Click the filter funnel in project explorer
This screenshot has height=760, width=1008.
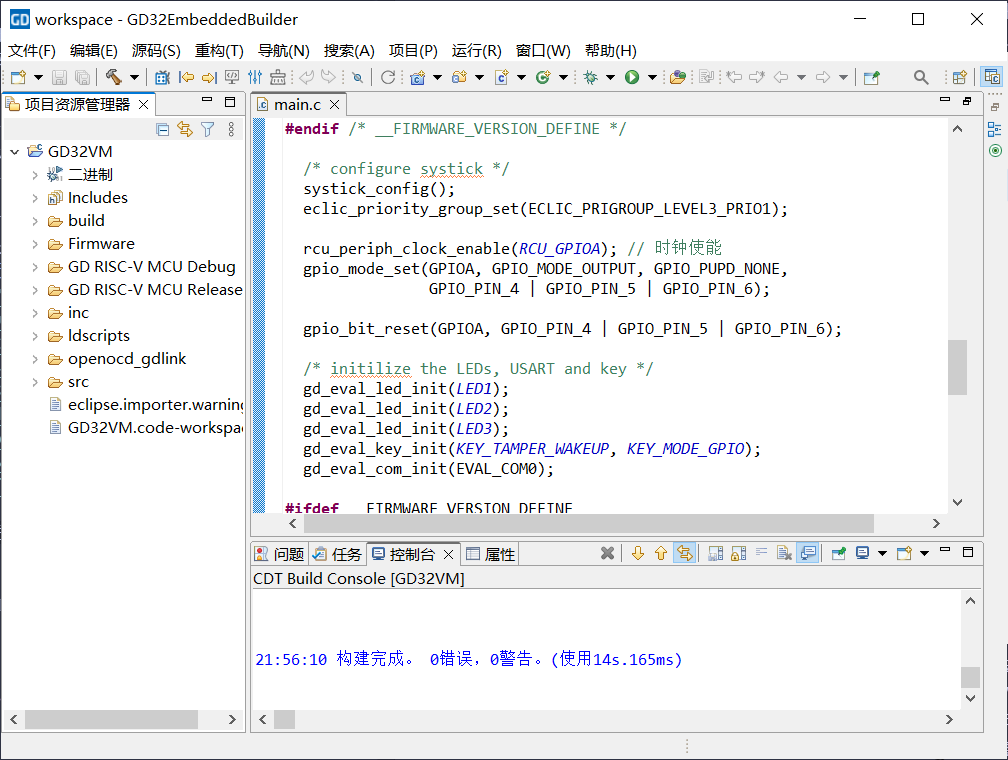pyautogui.click(x=207, y=129)
